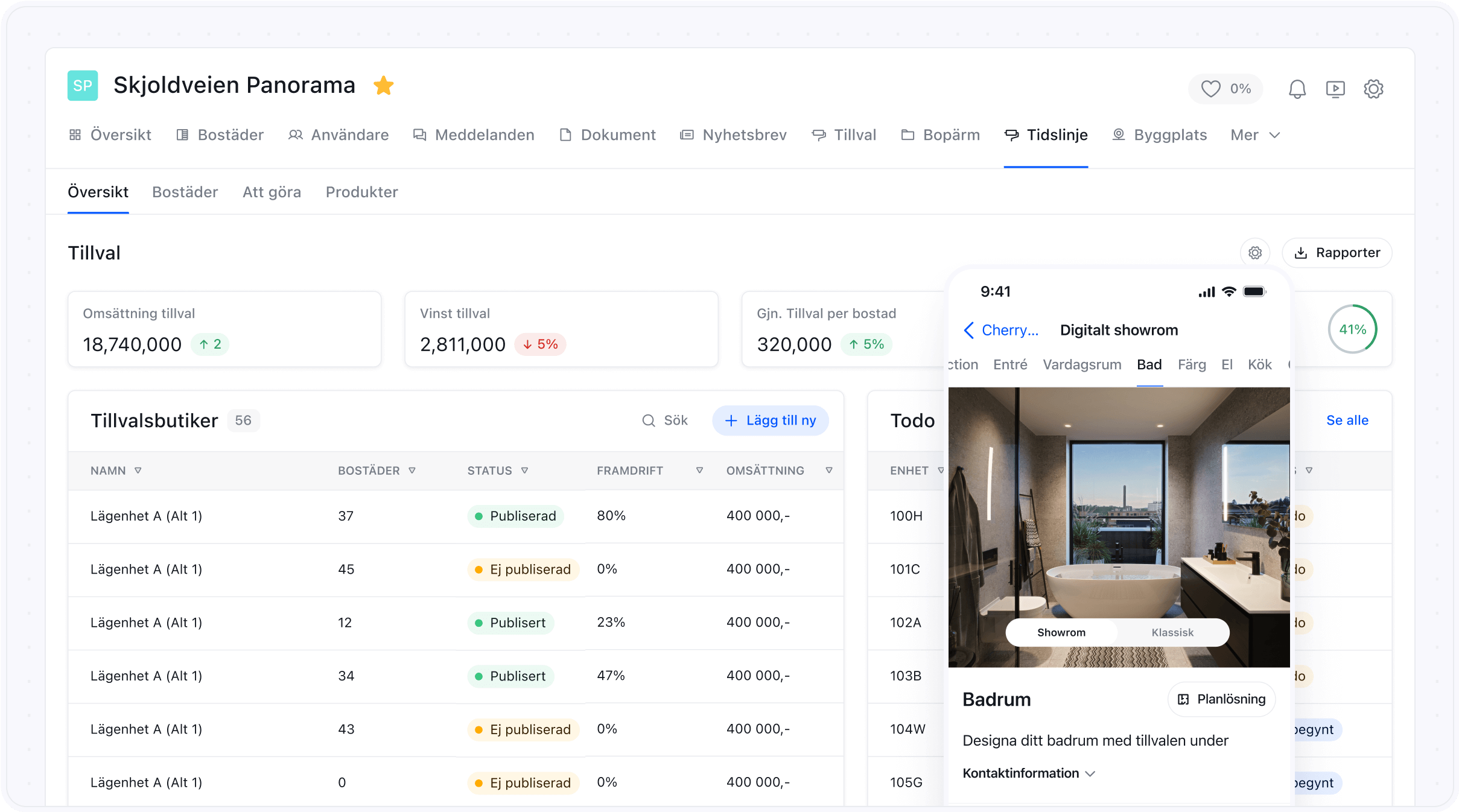
Task: Click the SP project avatar
Action: click(x=83, y=86)
